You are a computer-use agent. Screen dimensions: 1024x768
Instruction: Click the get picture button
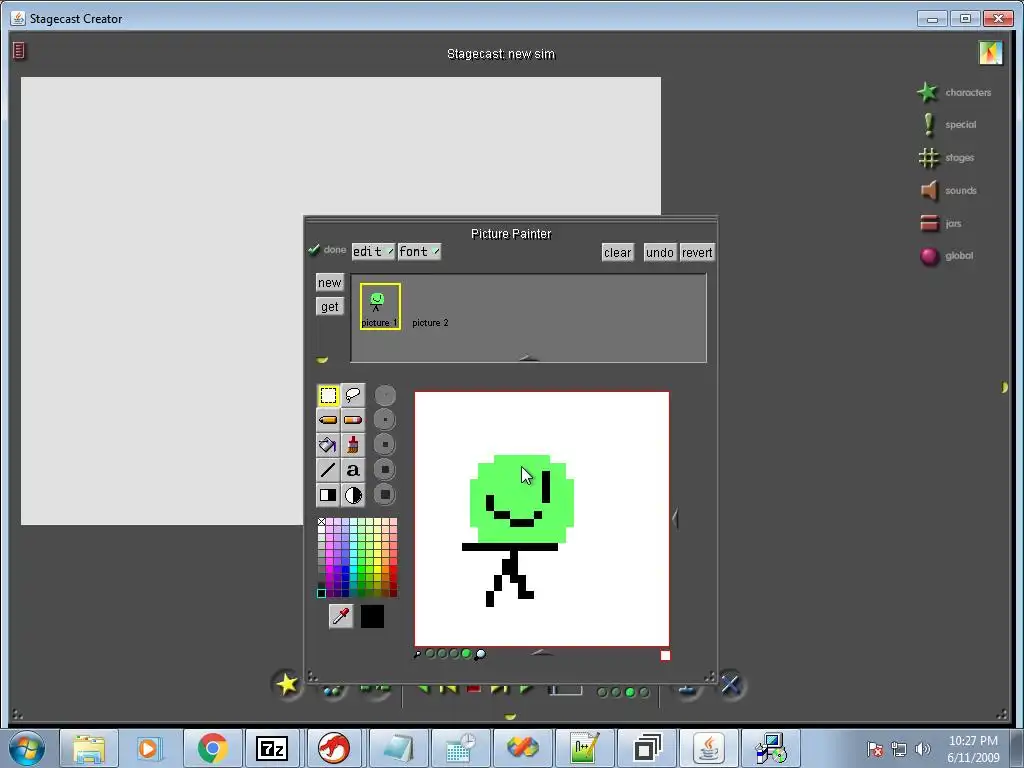(329, 306)
